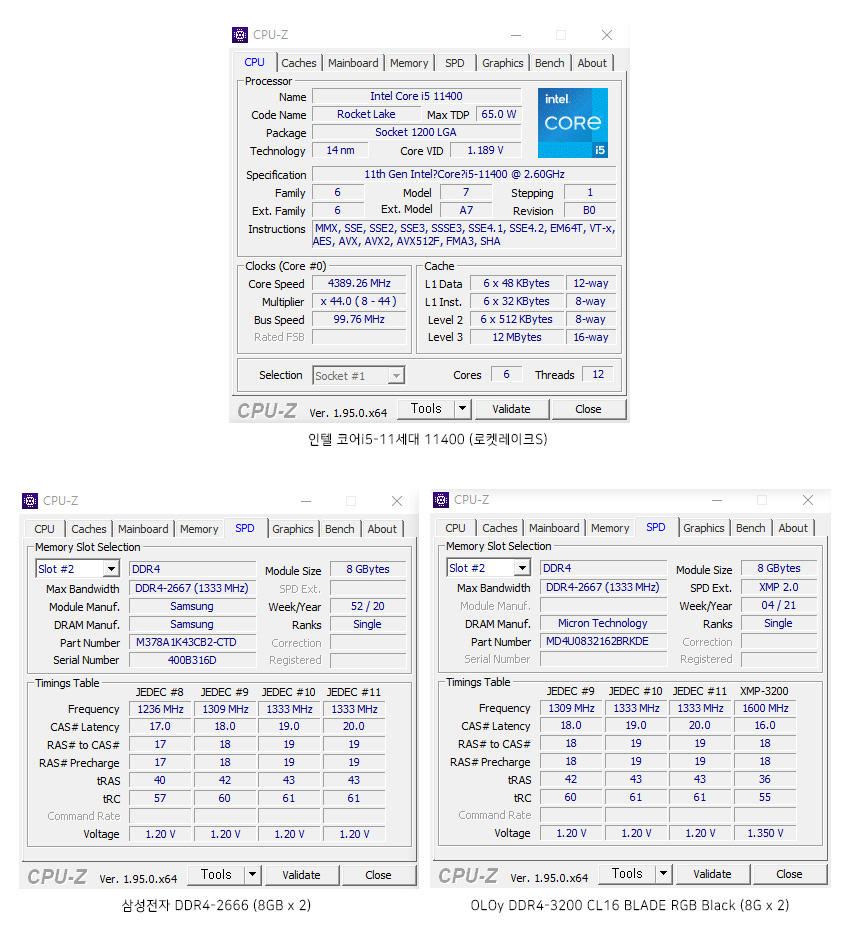Click SPD Ext. value XMP 2.0
The image size is (850, 950).
point(779,588)
